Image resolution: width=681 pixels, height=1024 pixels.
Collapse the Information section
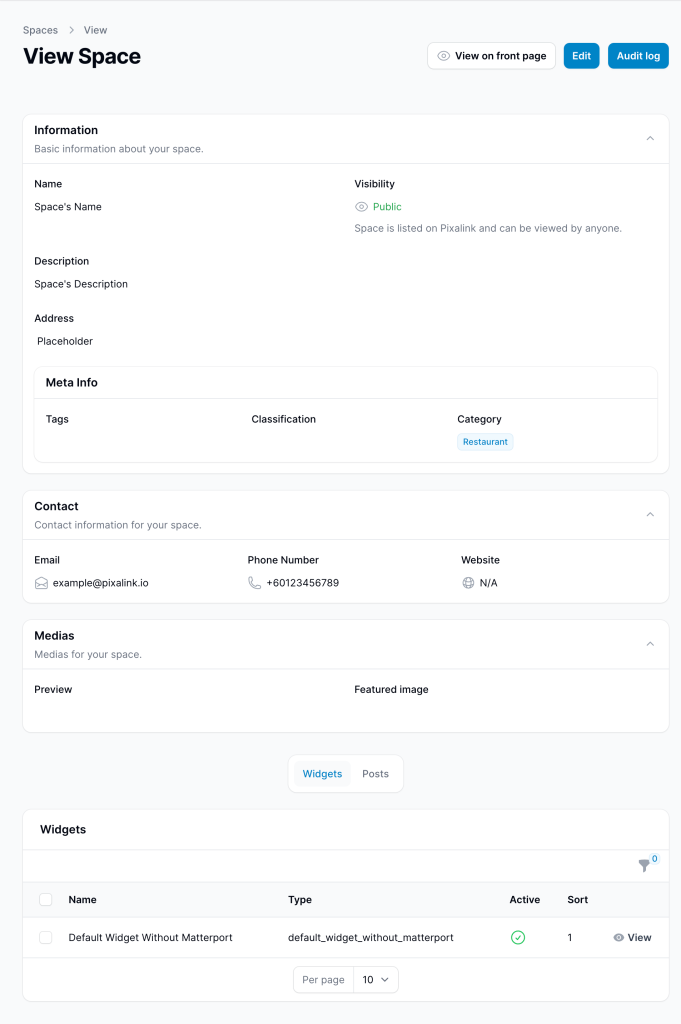pos(650,138)
